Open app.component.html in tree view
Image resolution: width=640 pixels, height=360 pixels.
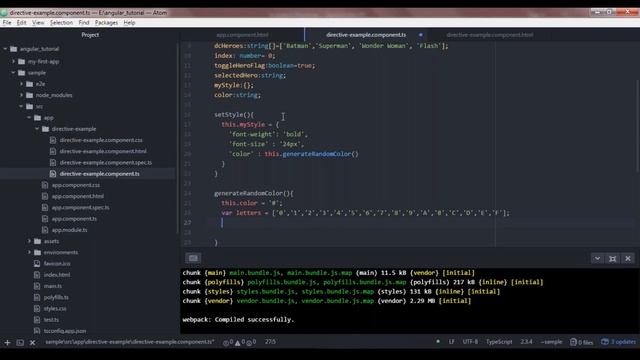[78, 196]
